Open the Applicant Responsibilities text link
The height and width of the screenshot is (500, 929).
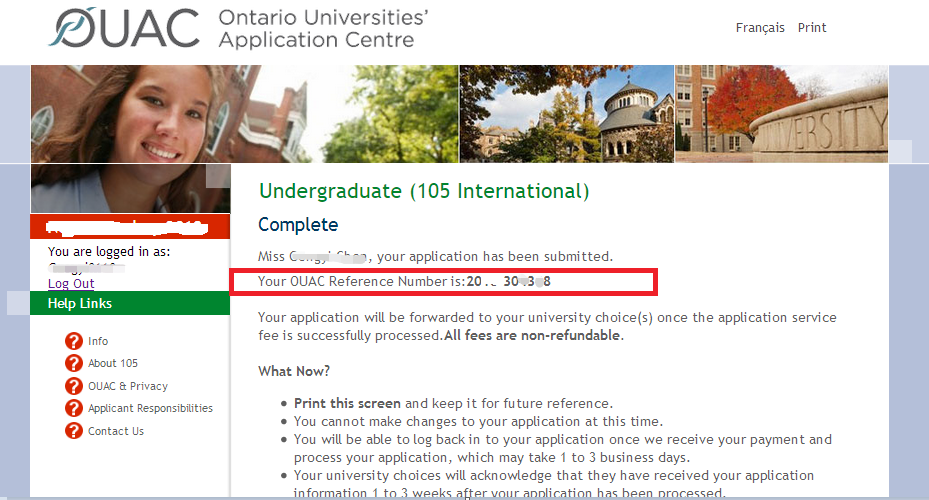(150, 408)
